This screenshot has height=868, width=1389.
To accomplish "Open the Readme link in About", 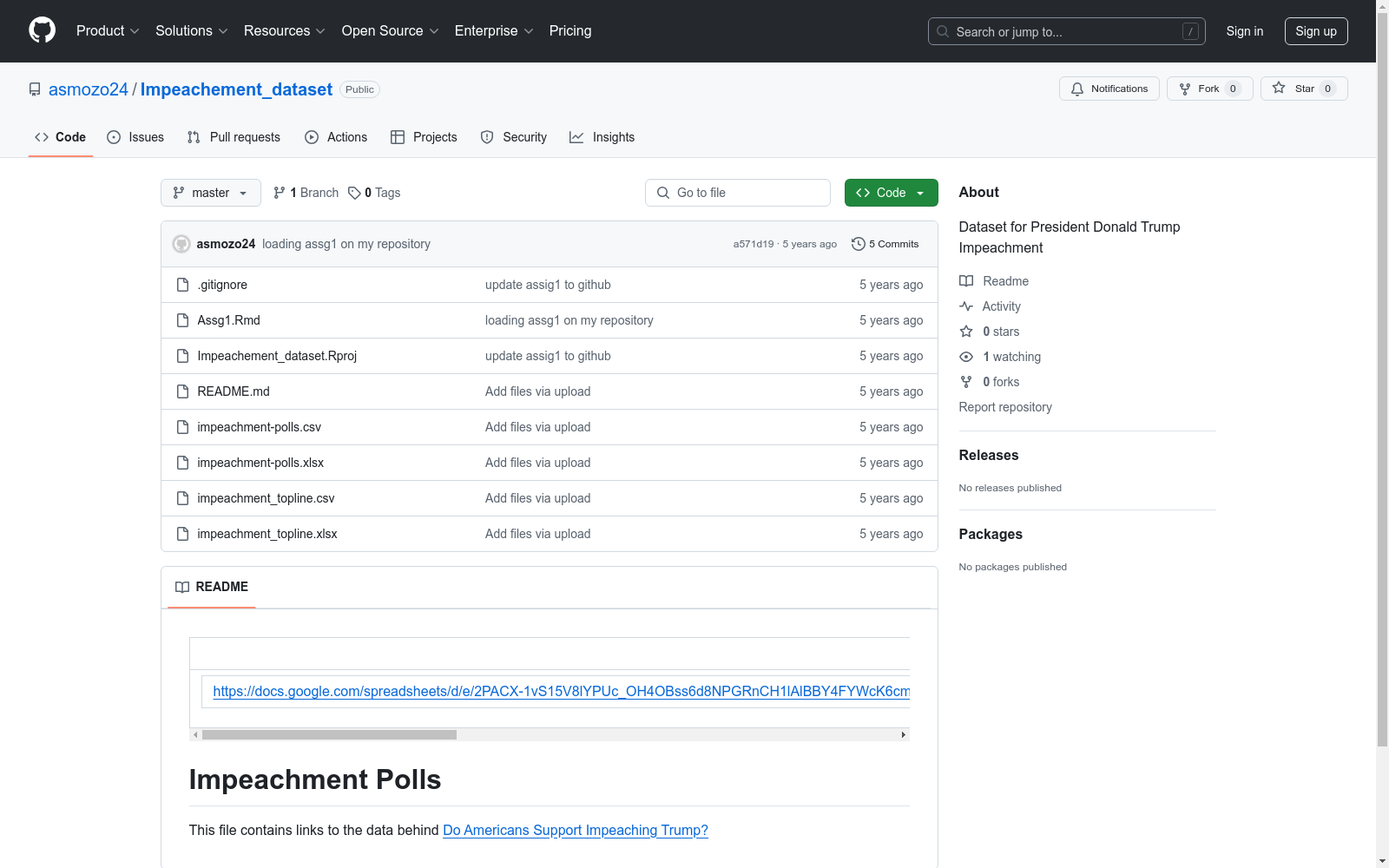I will pos(994,281).
